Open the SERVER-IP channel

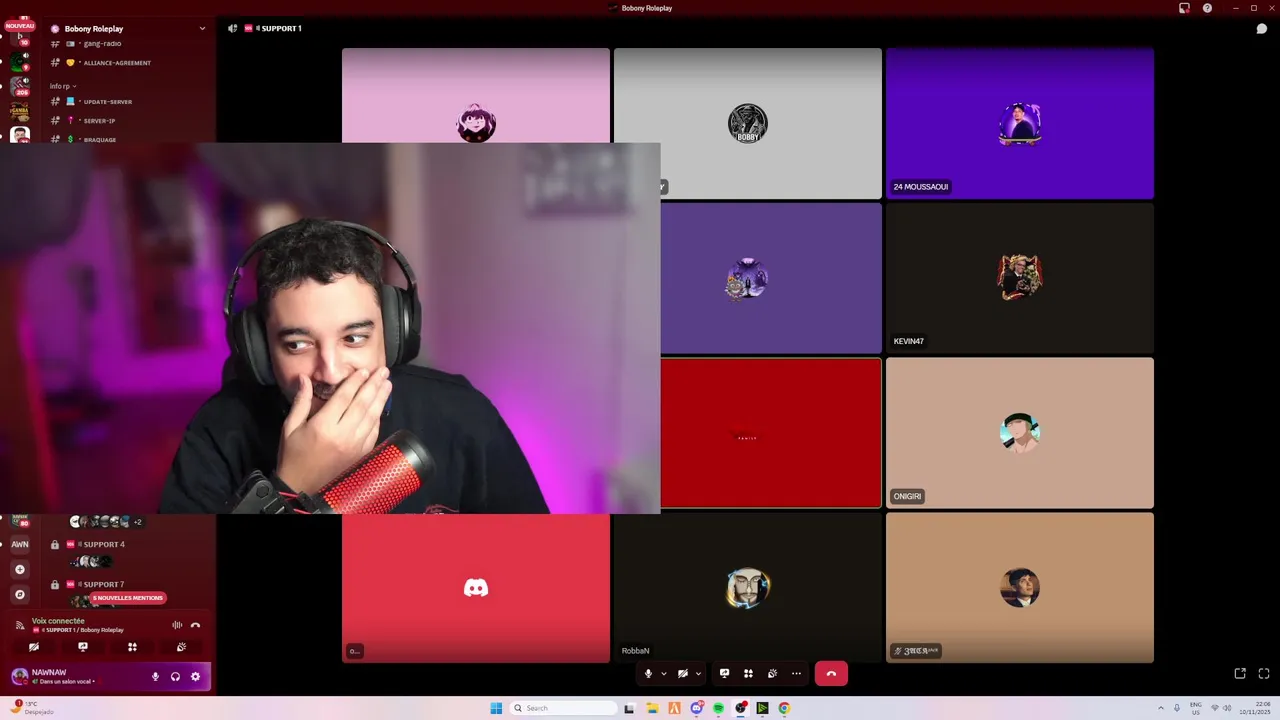(99, 120)
